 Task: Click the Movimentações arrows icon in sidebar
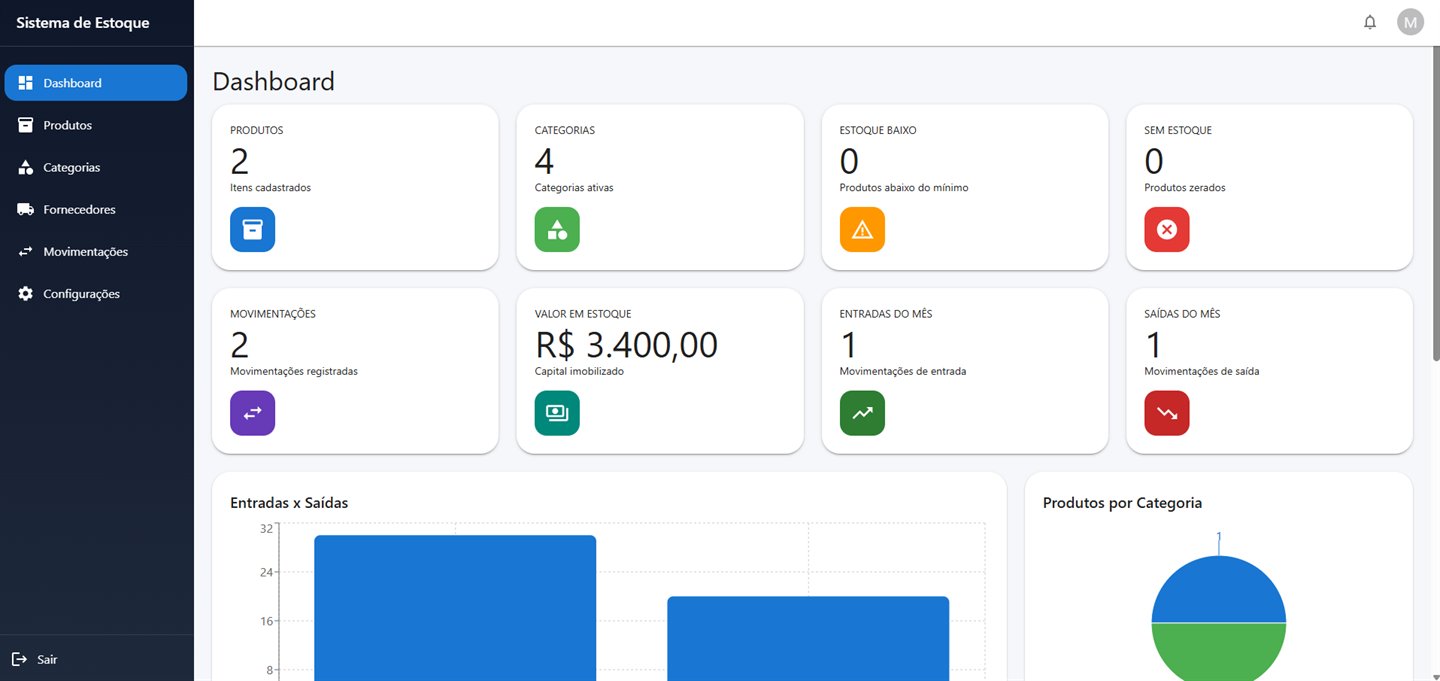[26, 251]
